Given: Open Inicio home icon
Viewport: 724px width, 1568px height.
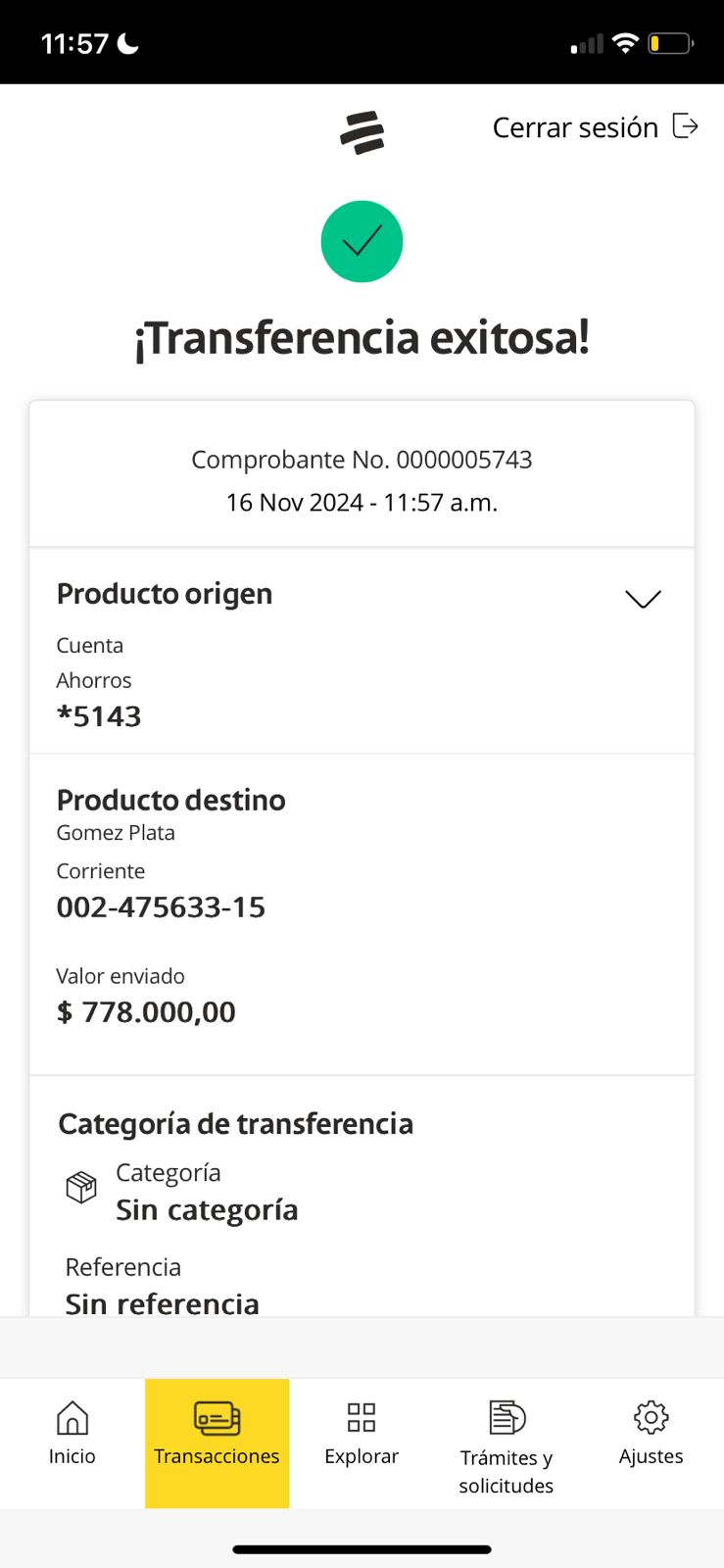Looking at the screenshot, I should 72,1417.
